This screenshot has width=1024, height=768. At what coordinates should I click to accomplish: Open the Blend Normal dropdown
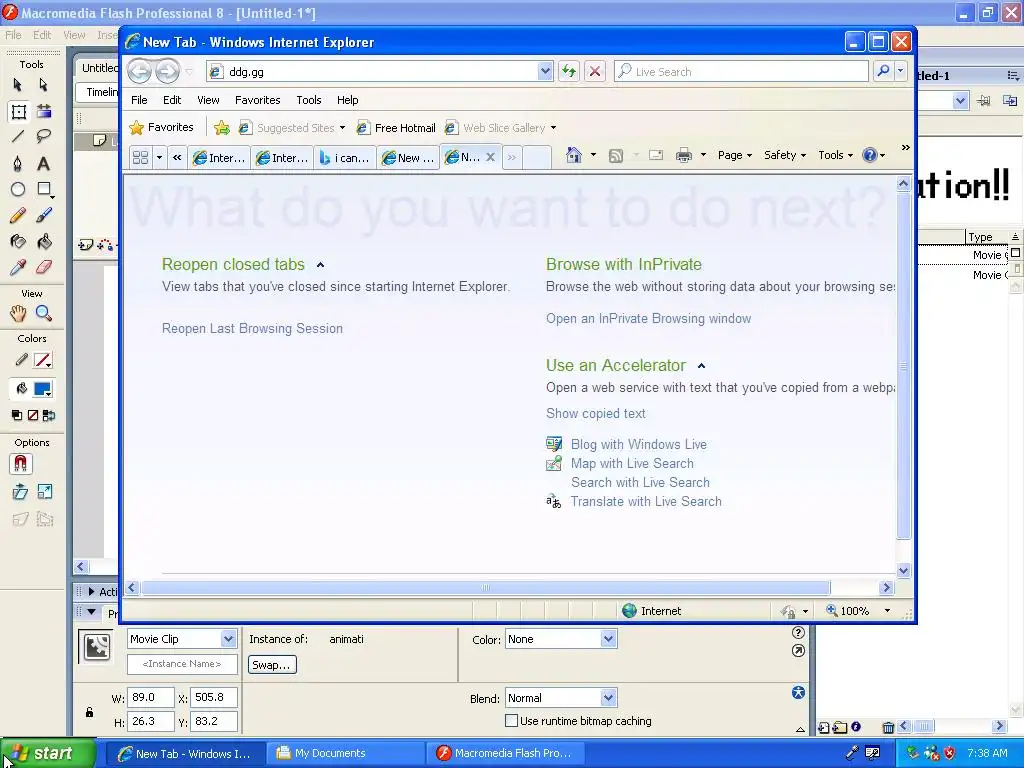coord(608,698)
